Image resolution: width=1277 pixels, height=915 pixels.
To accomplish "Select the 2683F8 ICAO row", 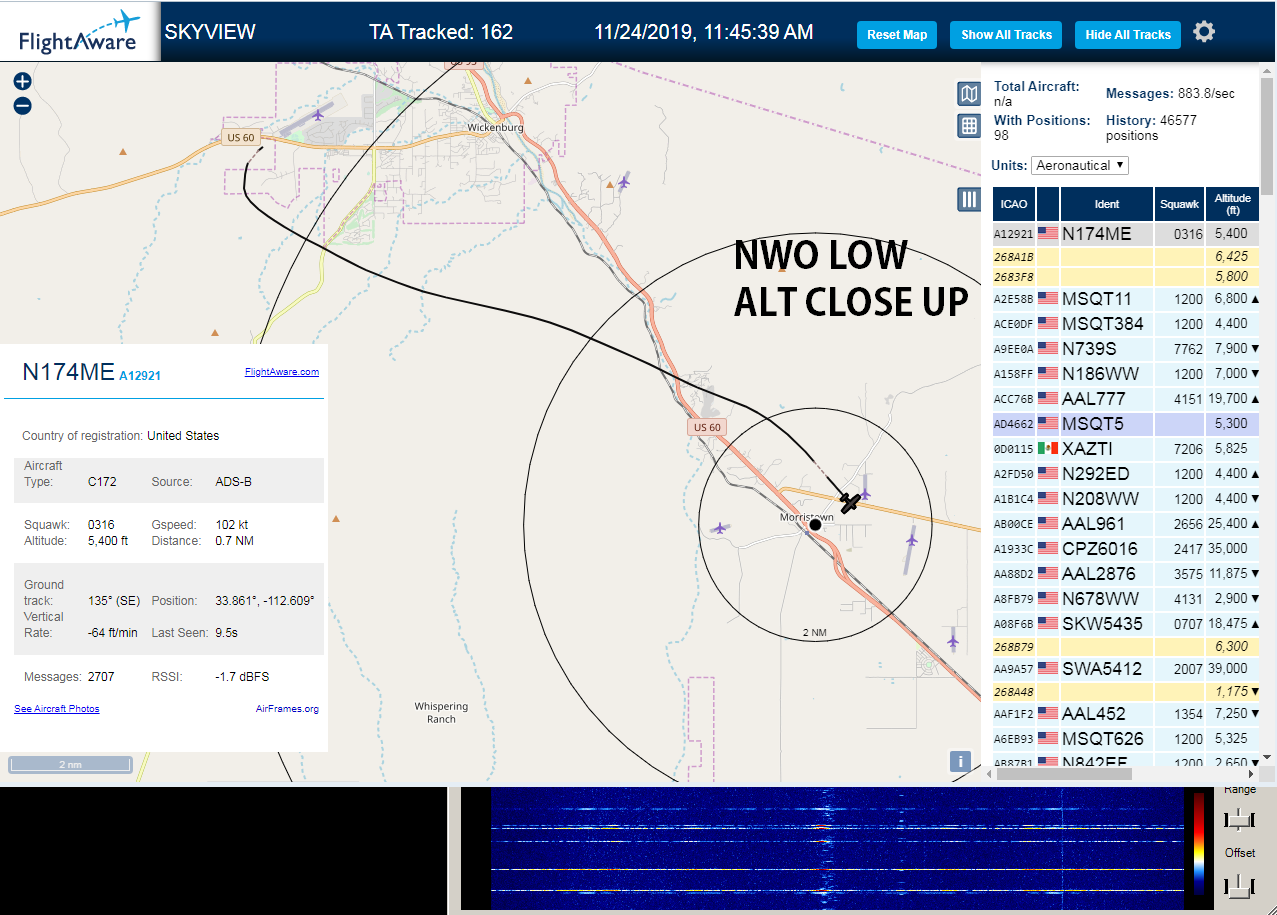I will [1126, 277].
